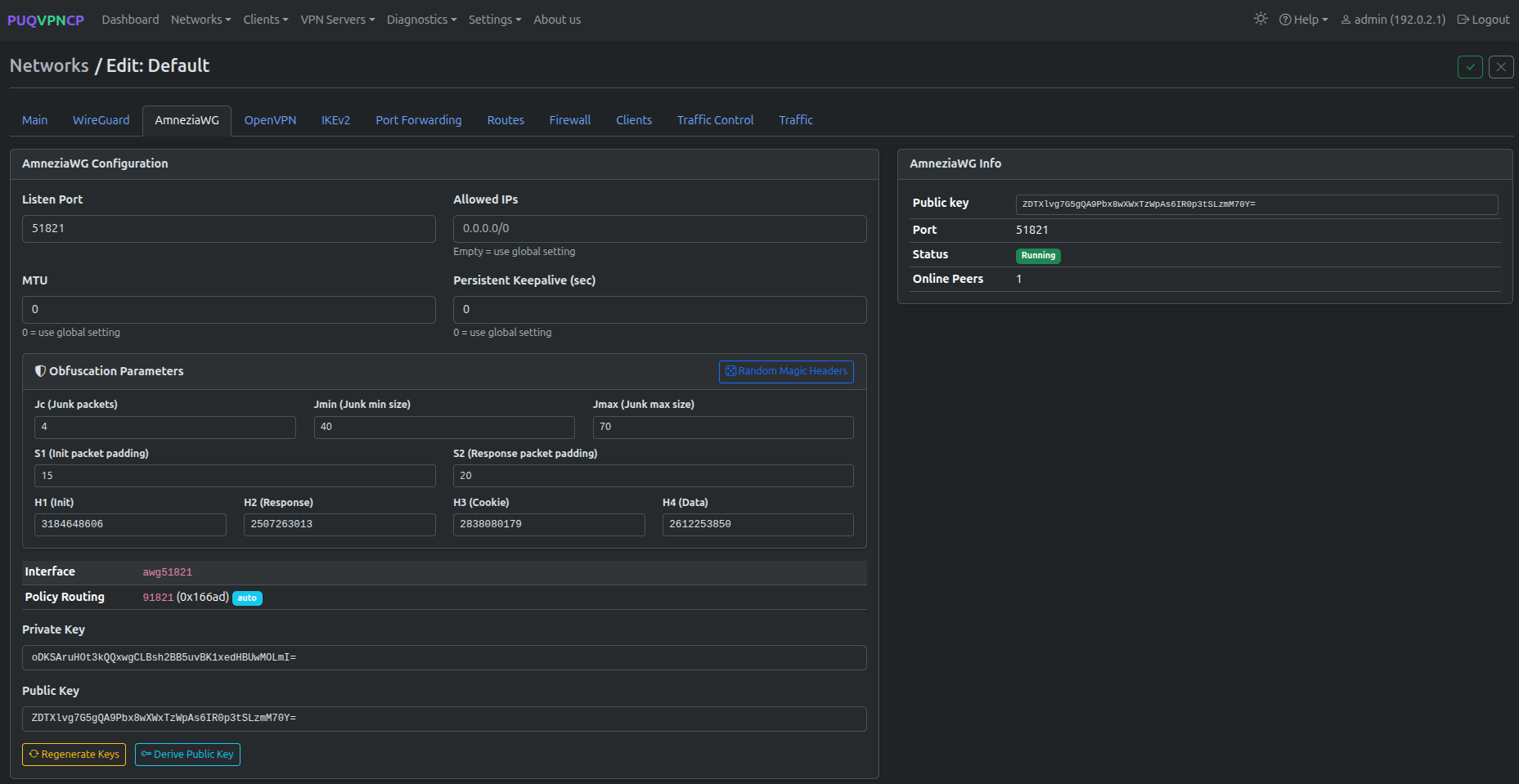
Task: Focus the H4 (Data) header field
Action: (758, 525)
